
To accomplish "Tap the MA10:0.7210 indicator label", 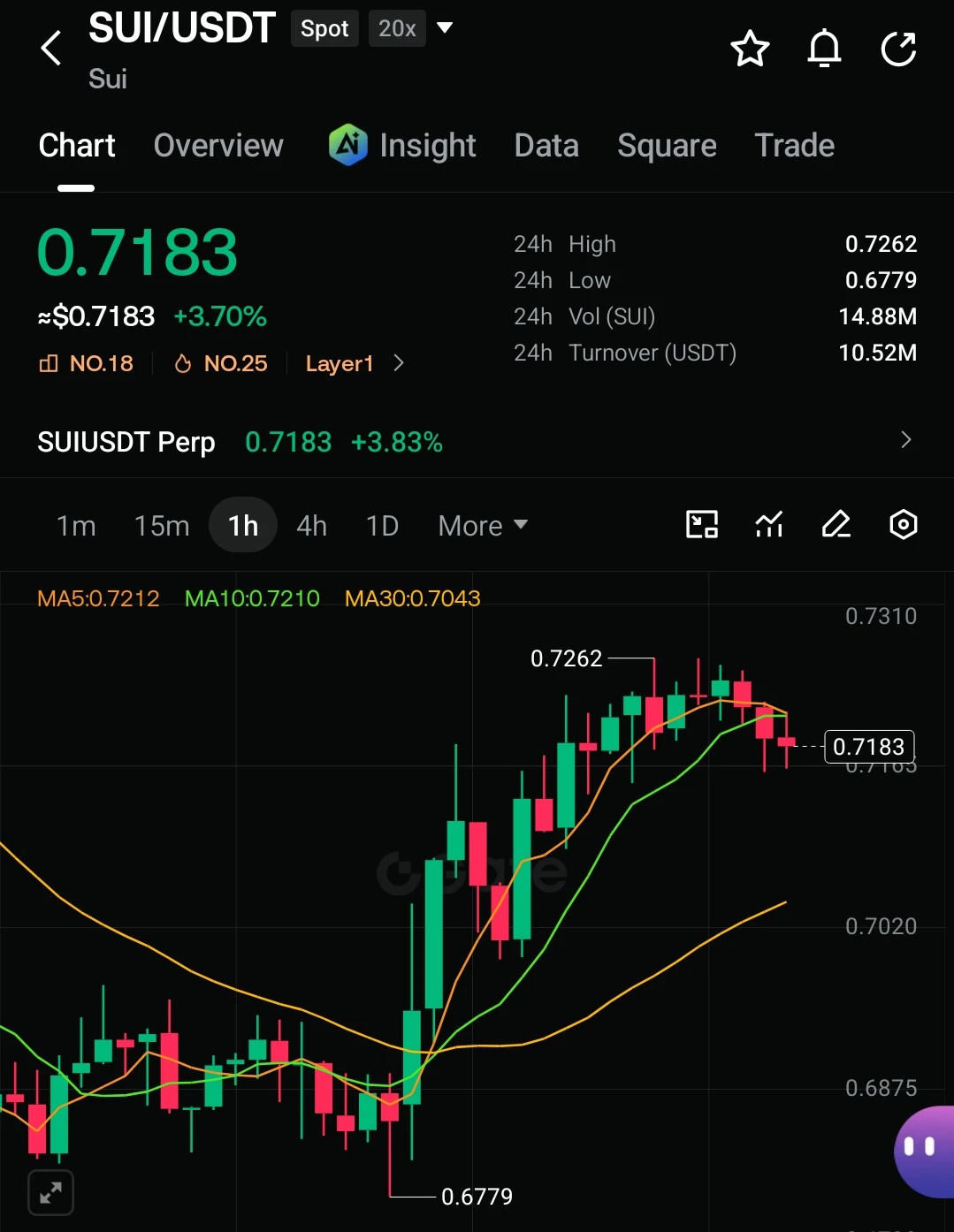I will click(252, 598).
